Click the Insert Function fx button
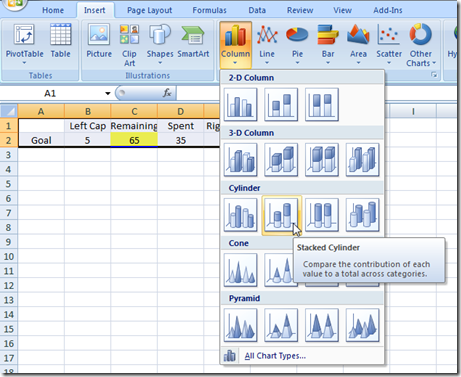Image resolution: width=461 pixels, height=377 pixels. point(167,93)
